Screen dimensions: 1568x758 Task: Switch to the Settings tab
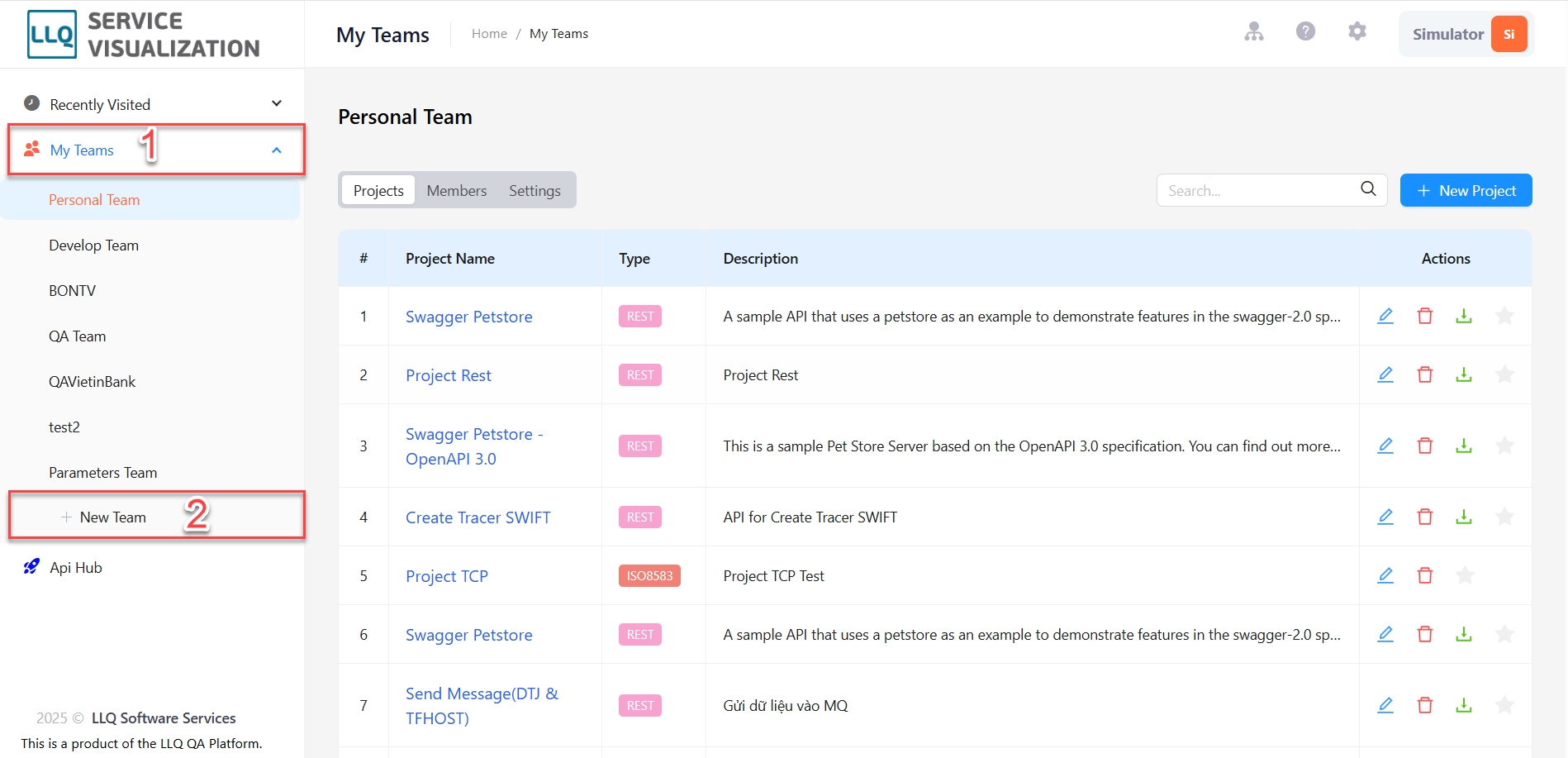pos(535,190)
